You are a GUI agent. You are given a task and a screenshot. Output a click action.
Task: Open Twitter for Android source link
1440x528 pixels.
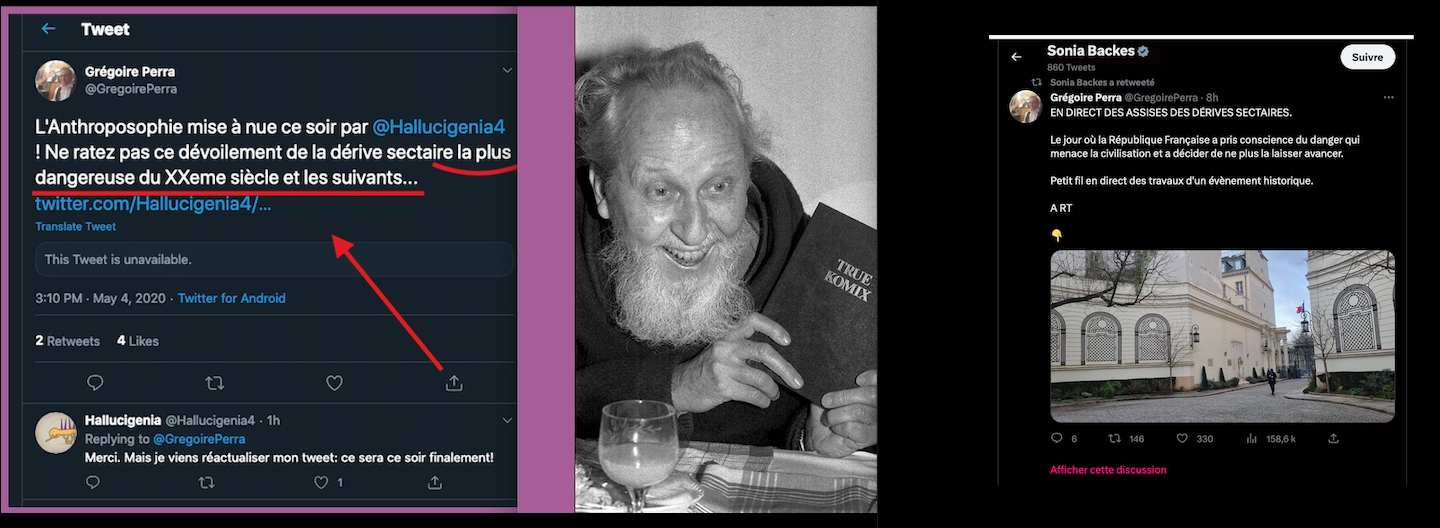(x=231, y=298)
